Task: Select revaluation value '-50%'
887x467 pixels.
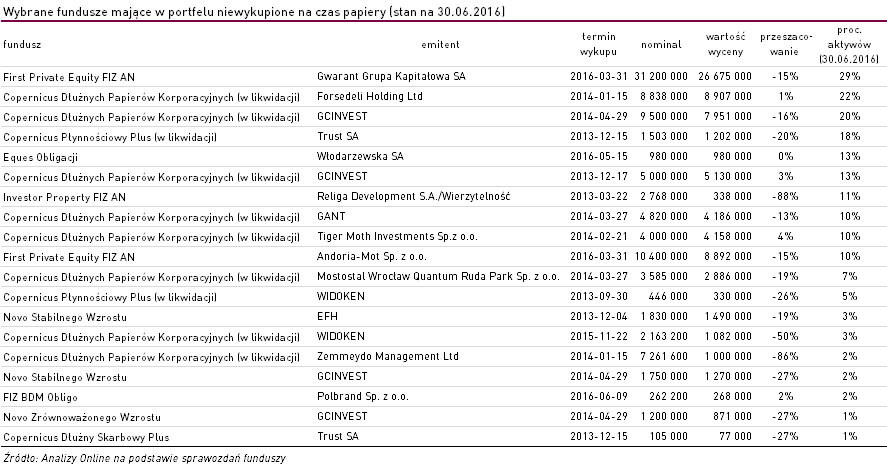Action: tap(785, 336)
